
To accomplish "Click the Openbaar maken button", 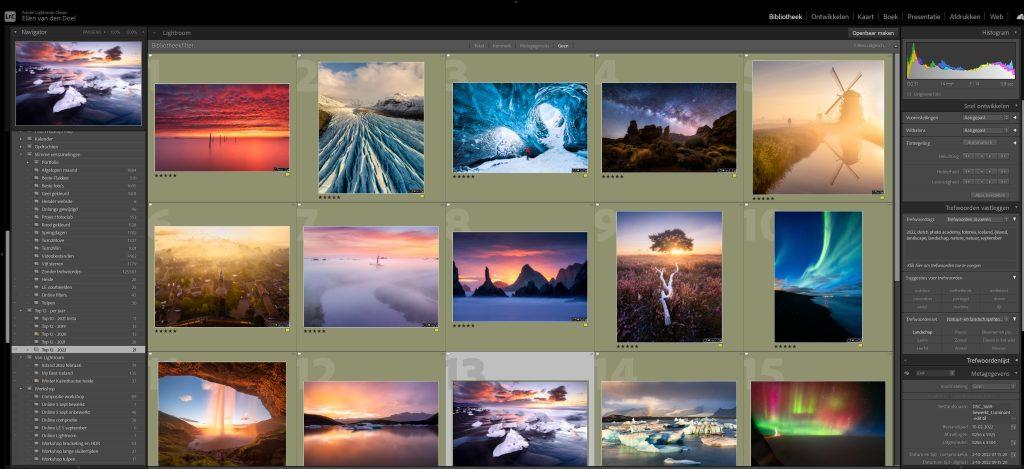I will pyautogui.click(x=872, y=33).
